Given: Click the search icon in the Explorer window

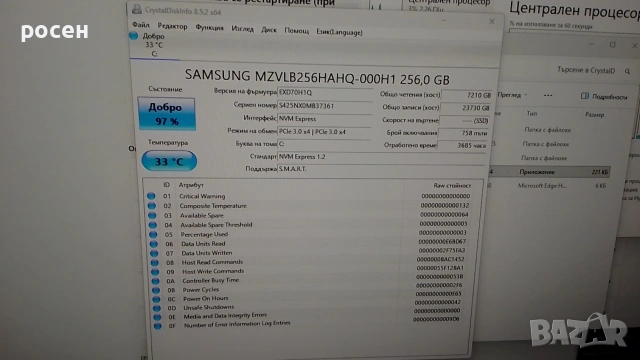Looking at the screenshot, I should click(x=627, y=71).
